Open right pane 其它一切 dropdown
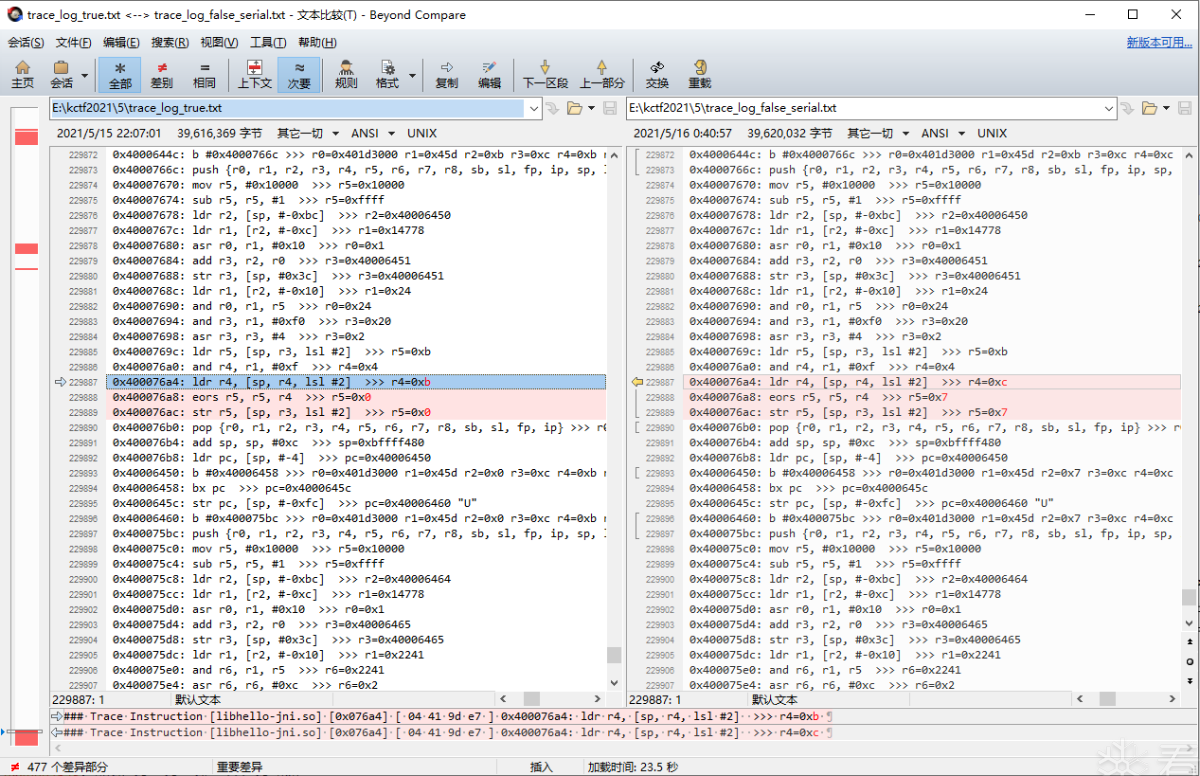Screen dimensions: 1200x776 coord(878,133)
